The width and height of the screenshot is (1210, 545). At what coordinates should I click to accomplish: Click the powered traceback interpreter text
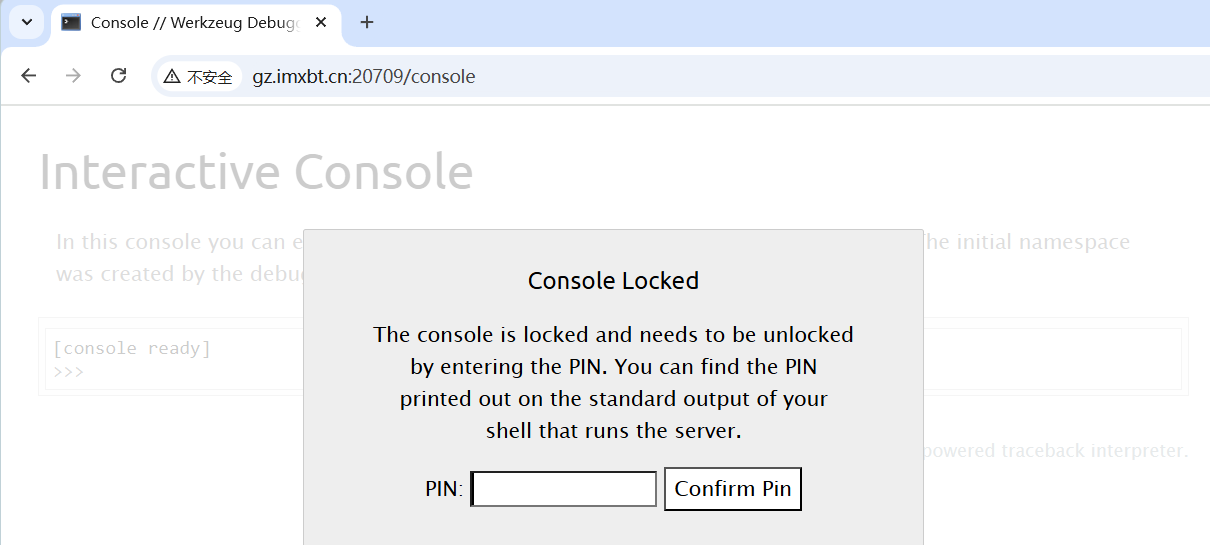1055,451
